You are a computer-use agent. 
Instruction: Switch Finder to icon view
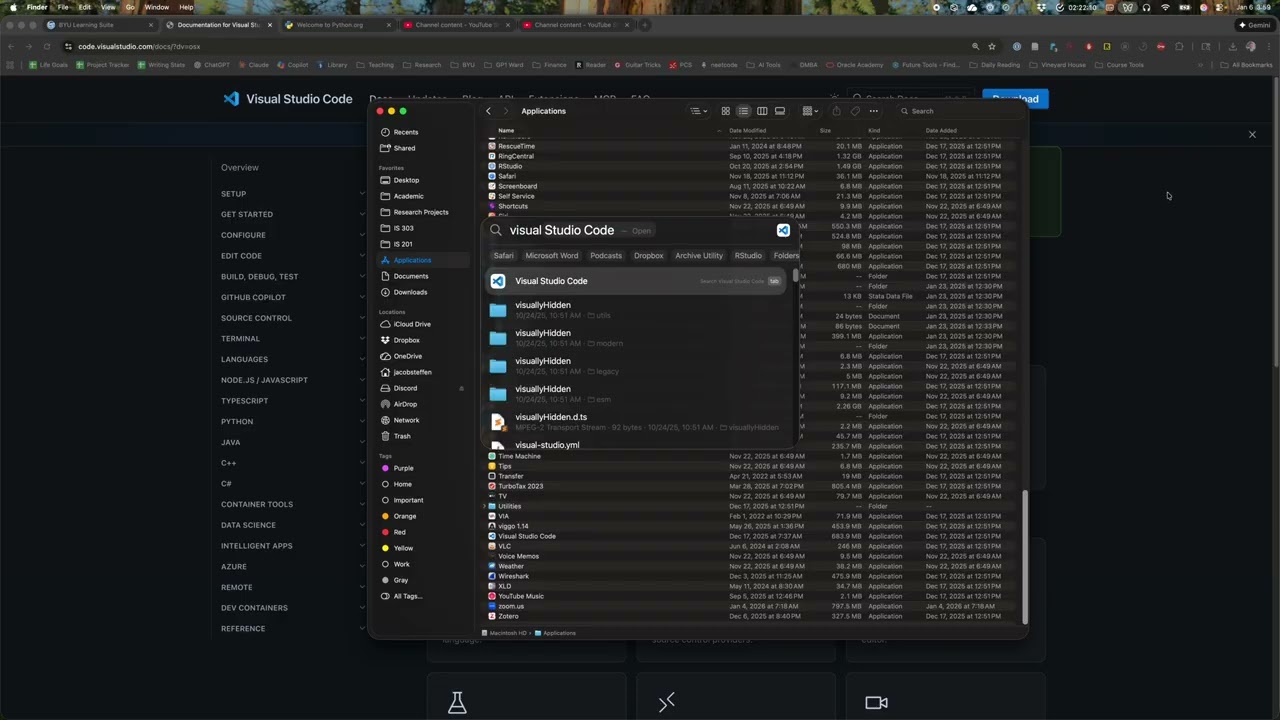pyautogui.click(x=725, y=111)
